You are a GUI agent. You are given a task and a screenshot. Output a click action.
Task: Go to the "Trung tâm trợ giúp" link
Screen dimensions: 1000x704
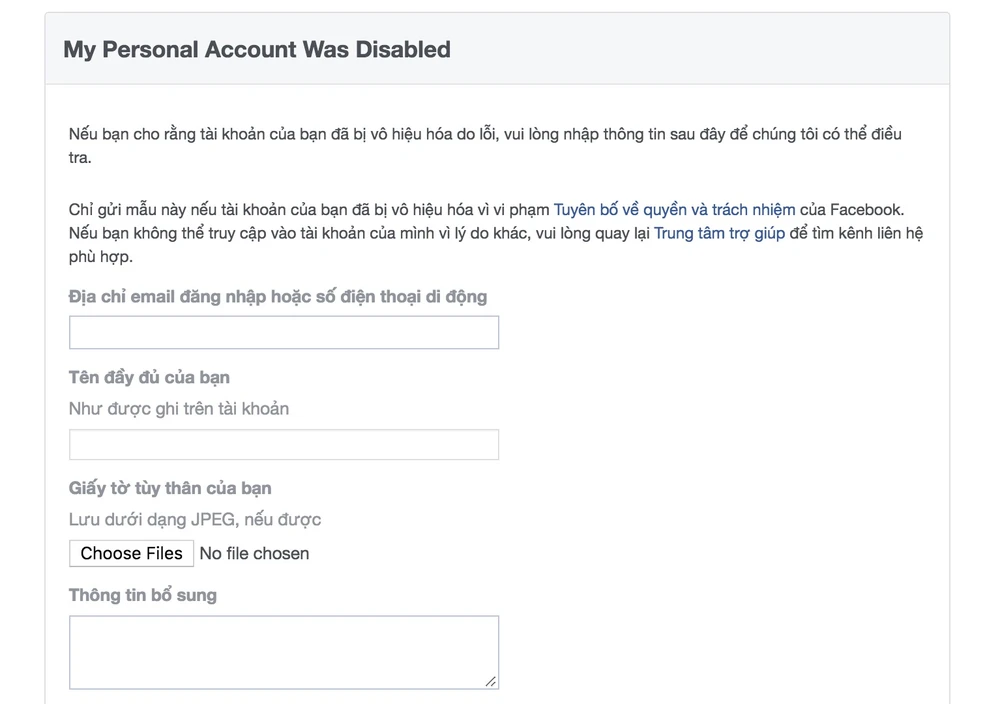point(718,233)
